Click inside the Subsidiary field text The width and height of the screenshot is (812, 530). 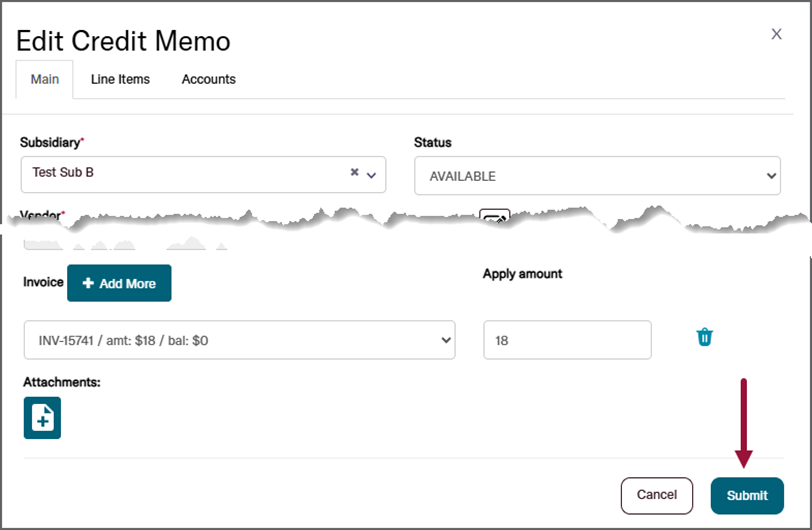pos(180,173)
